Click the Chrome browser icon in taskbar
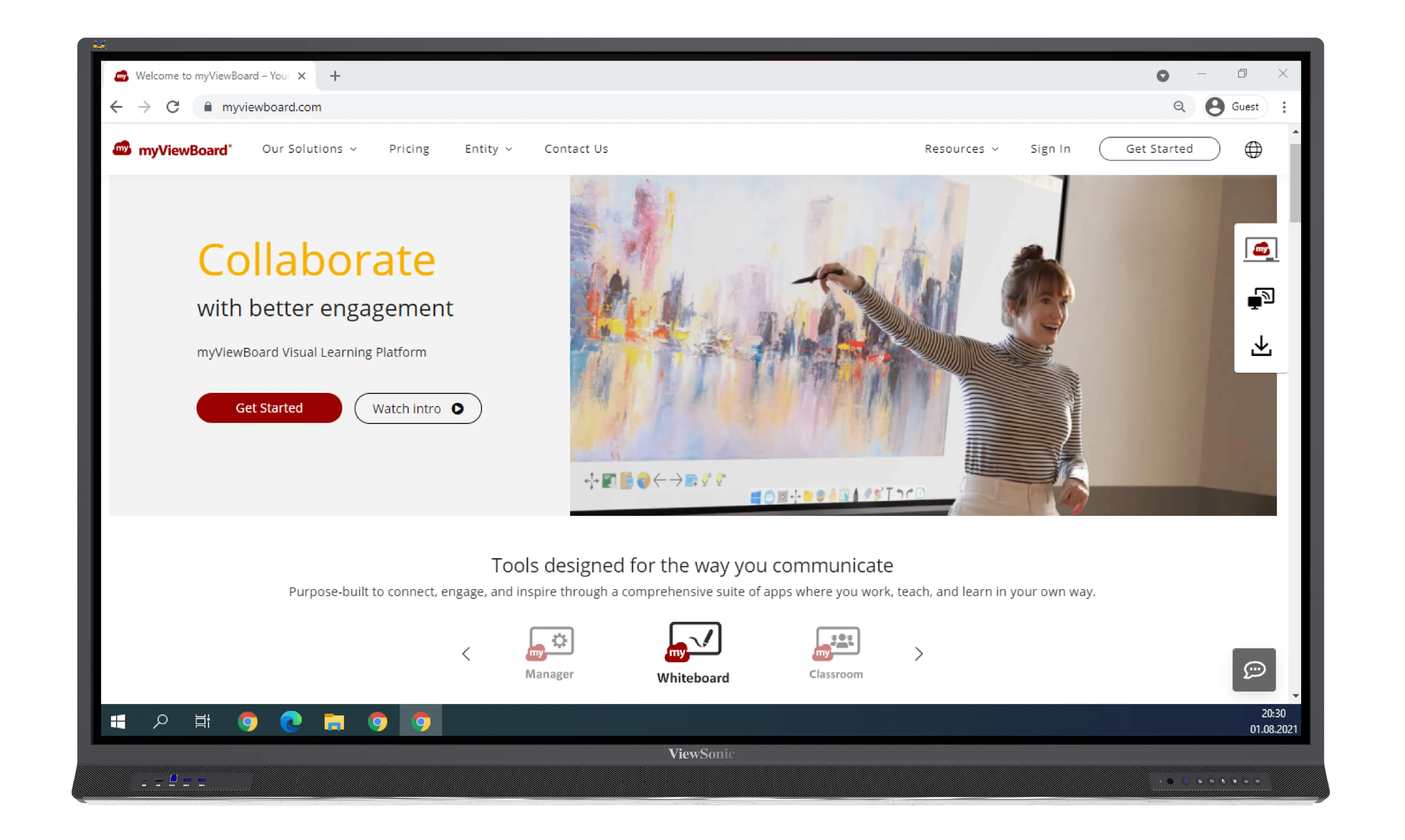This screenshot has width=1405, height=840. click(248, 720)
